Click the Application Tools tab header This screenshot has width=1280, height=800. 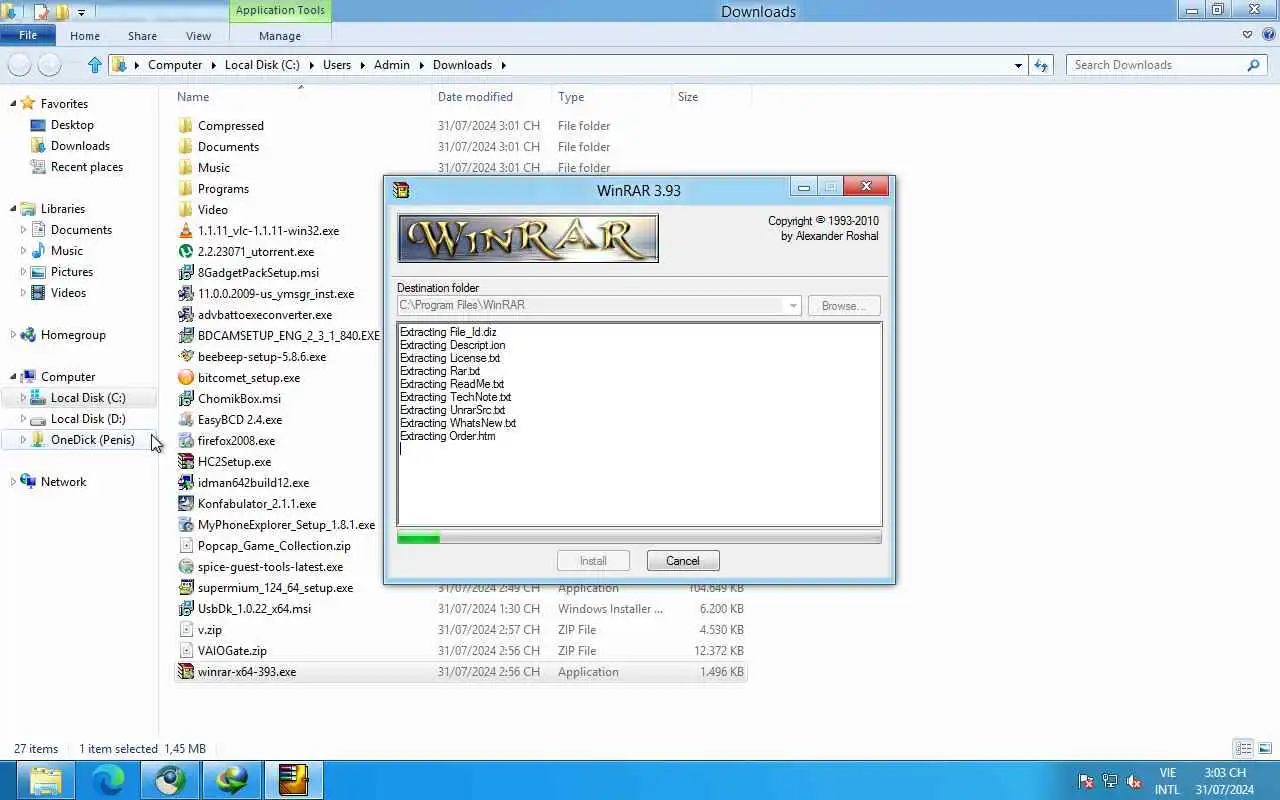click(280, 11)
